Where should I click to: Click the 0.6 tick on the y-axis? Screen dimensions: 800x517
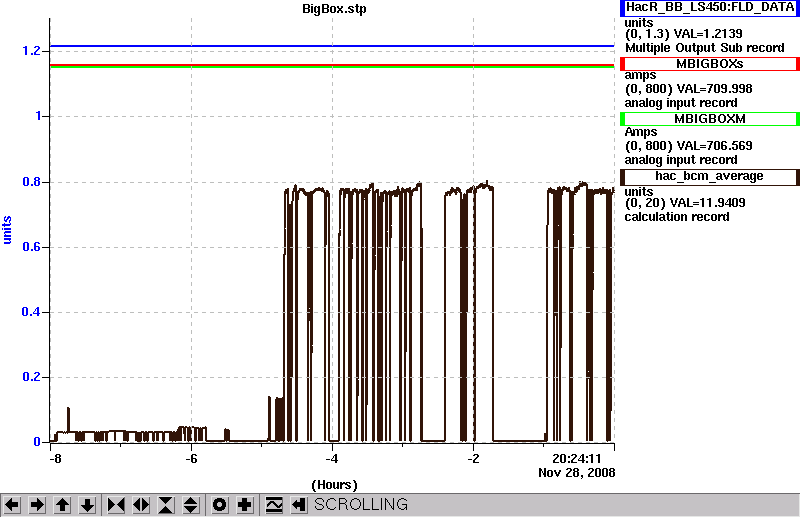[31, 247]
